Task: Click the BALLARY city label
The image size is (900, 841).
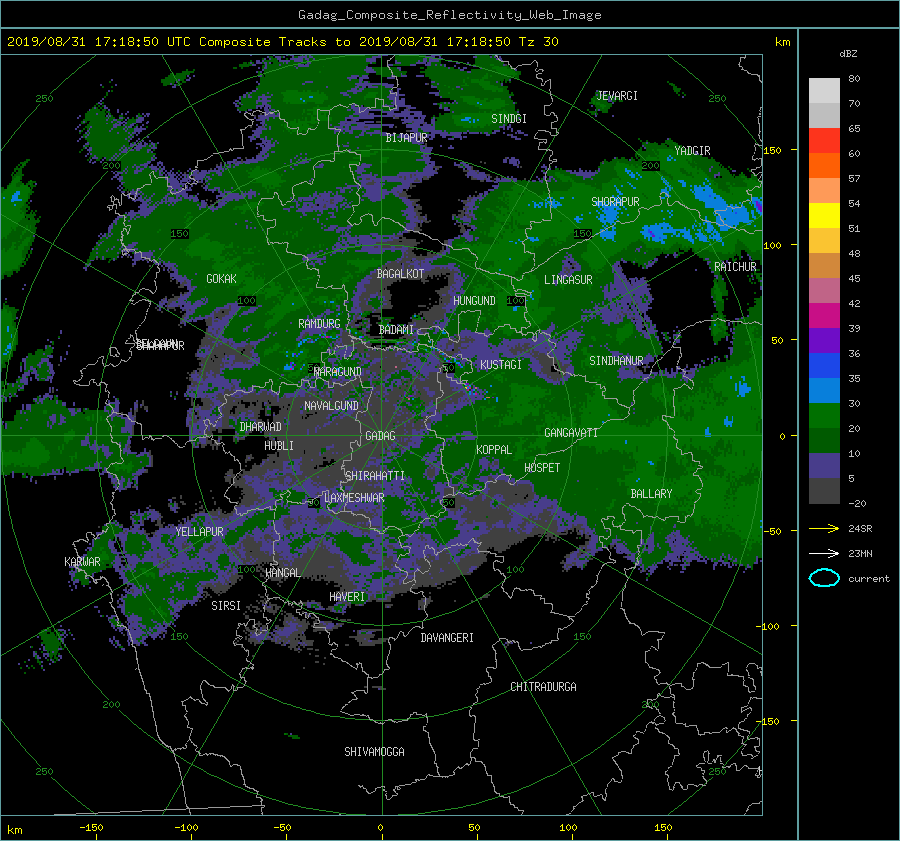Action: 651,494
